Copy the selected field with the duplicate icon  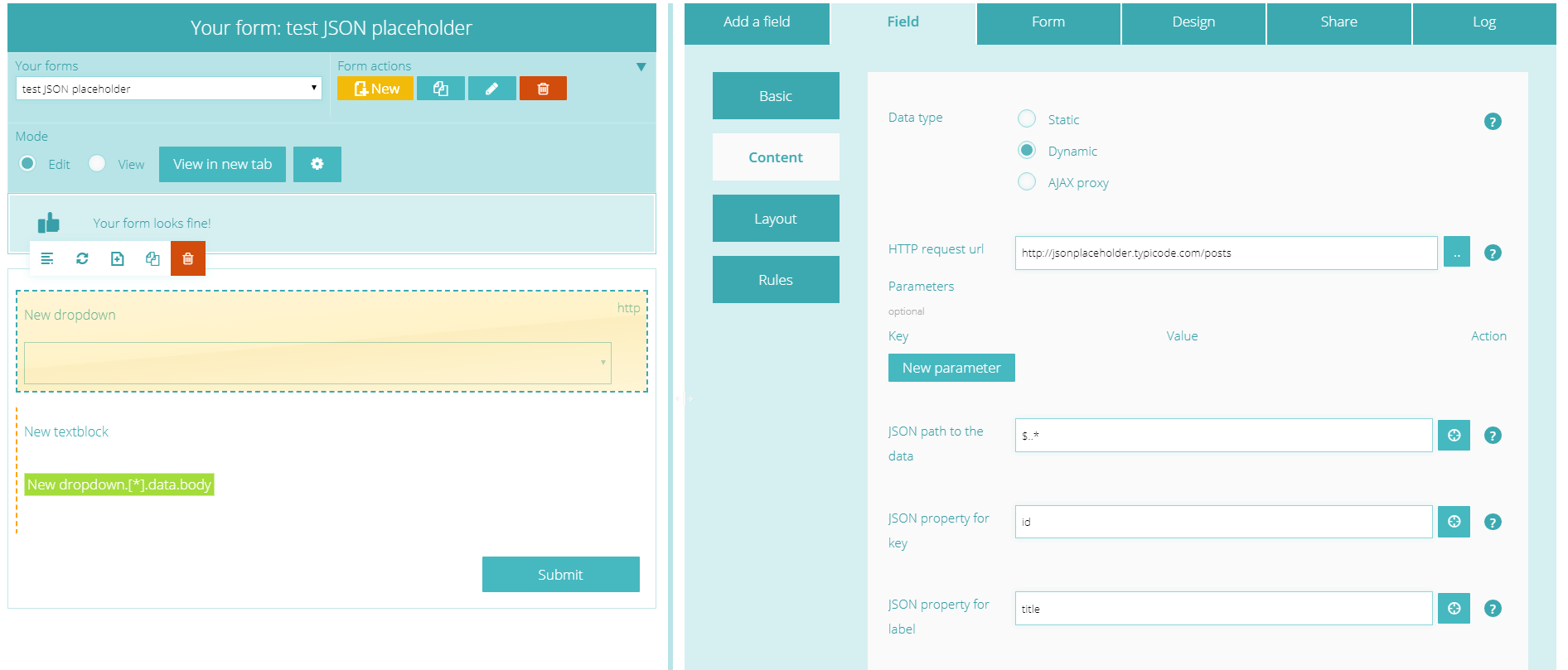[152, 258]
